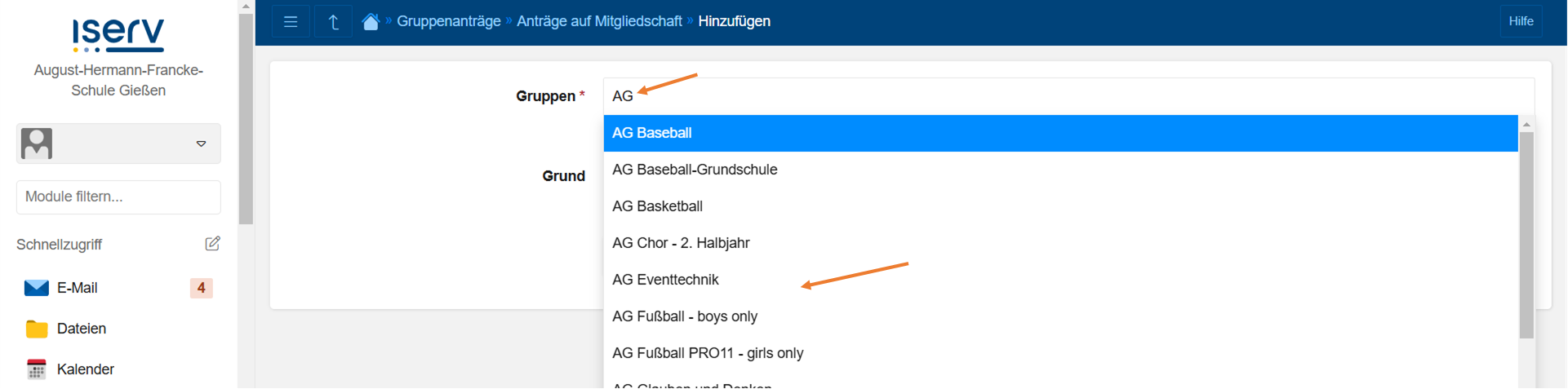The width and height of the screenshot is (1568, 389).
Task: Edit Schnellzugriff with pencil icon
Action: pyautogui.click(x=212, y=244)
